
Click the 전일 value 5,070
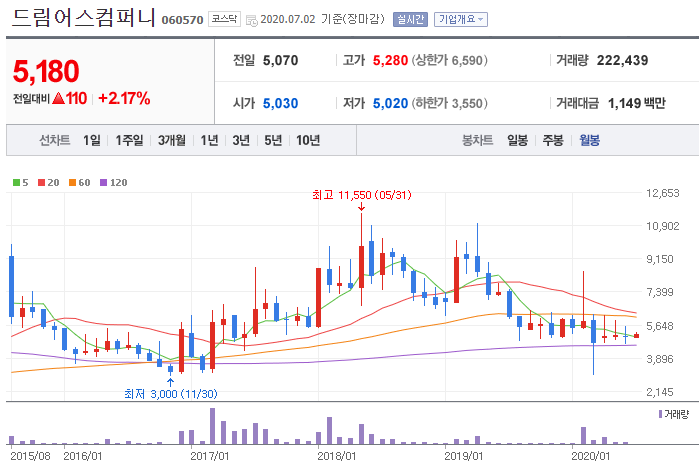(x=280, y=60)
